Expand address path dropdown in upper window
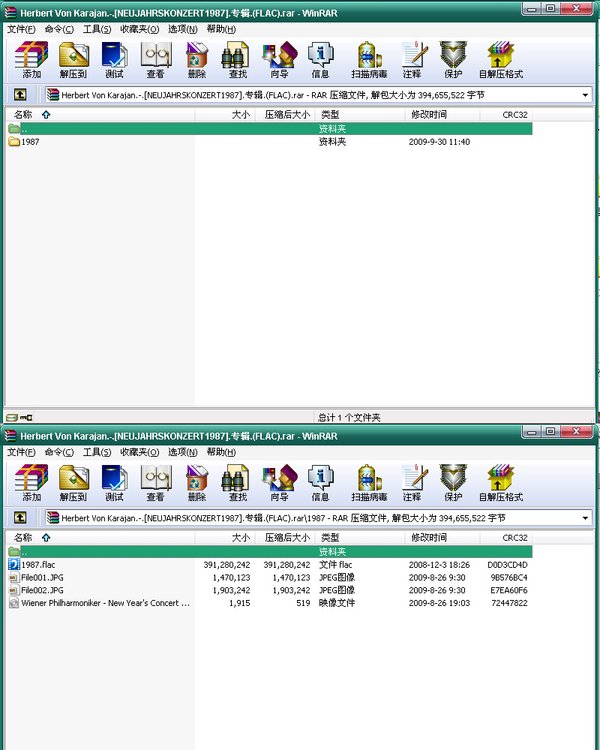The height and width of the screenshot is (750, 600). 585,95
